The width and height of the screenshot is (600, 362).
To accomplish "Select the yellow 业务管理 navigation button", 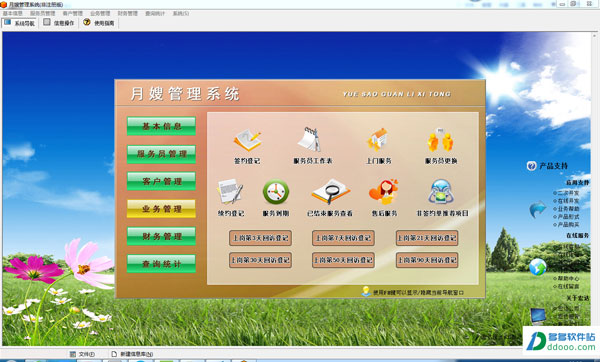I will pyautogui.click(x=161, y=209).
